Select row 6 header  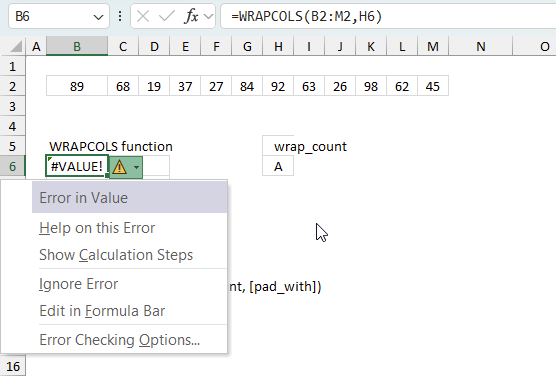click(x=13, y=166)
